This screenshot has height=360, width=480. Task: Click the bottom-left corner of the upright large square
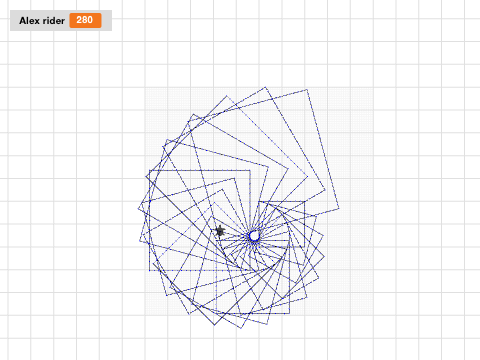pos(150,270)
